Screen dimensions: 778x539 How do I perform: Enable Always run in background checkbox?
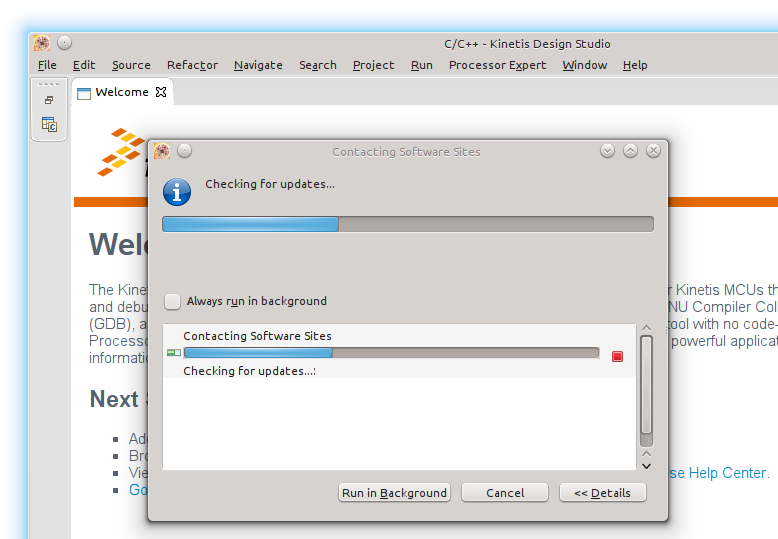point(173,301)
